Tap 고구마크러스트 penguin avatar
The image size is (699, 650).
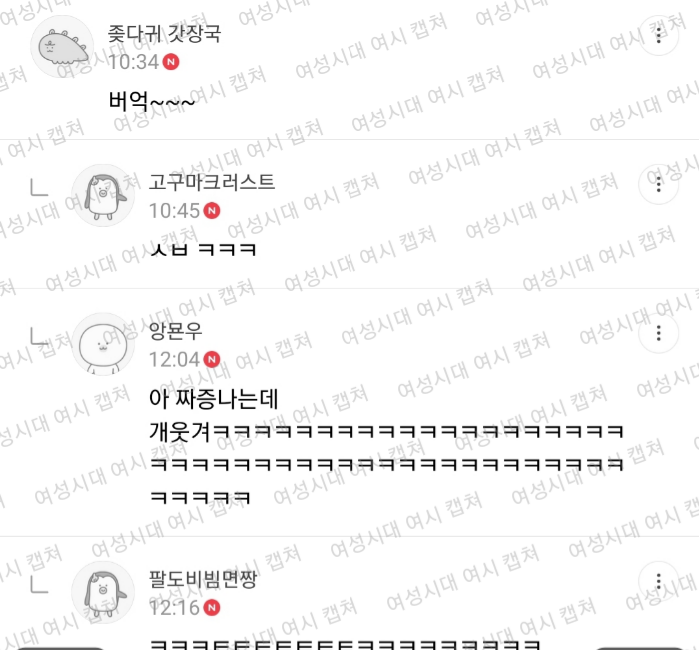[103, 195]
